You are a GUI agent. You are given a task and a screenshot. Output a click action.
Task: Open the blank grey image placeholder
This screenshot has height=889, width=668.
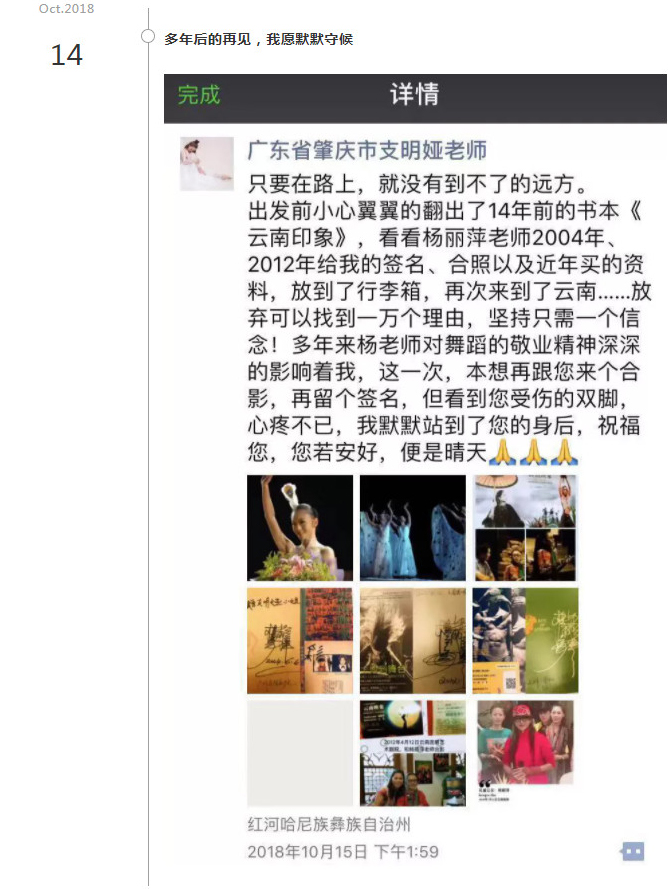click(x=300, y=753)
